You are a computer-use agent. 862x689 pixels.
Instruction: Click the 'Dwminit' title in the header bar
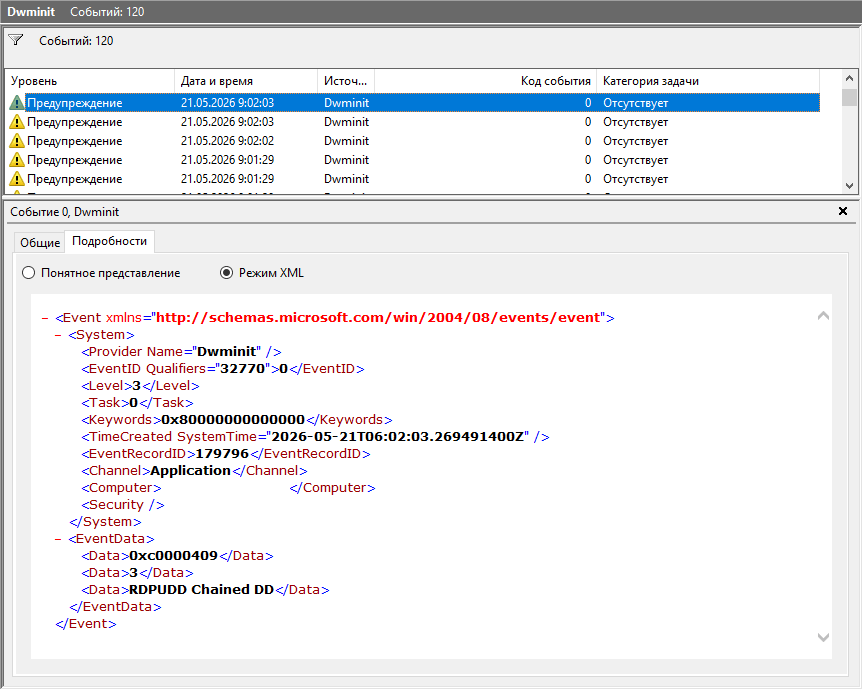(31, 12)
